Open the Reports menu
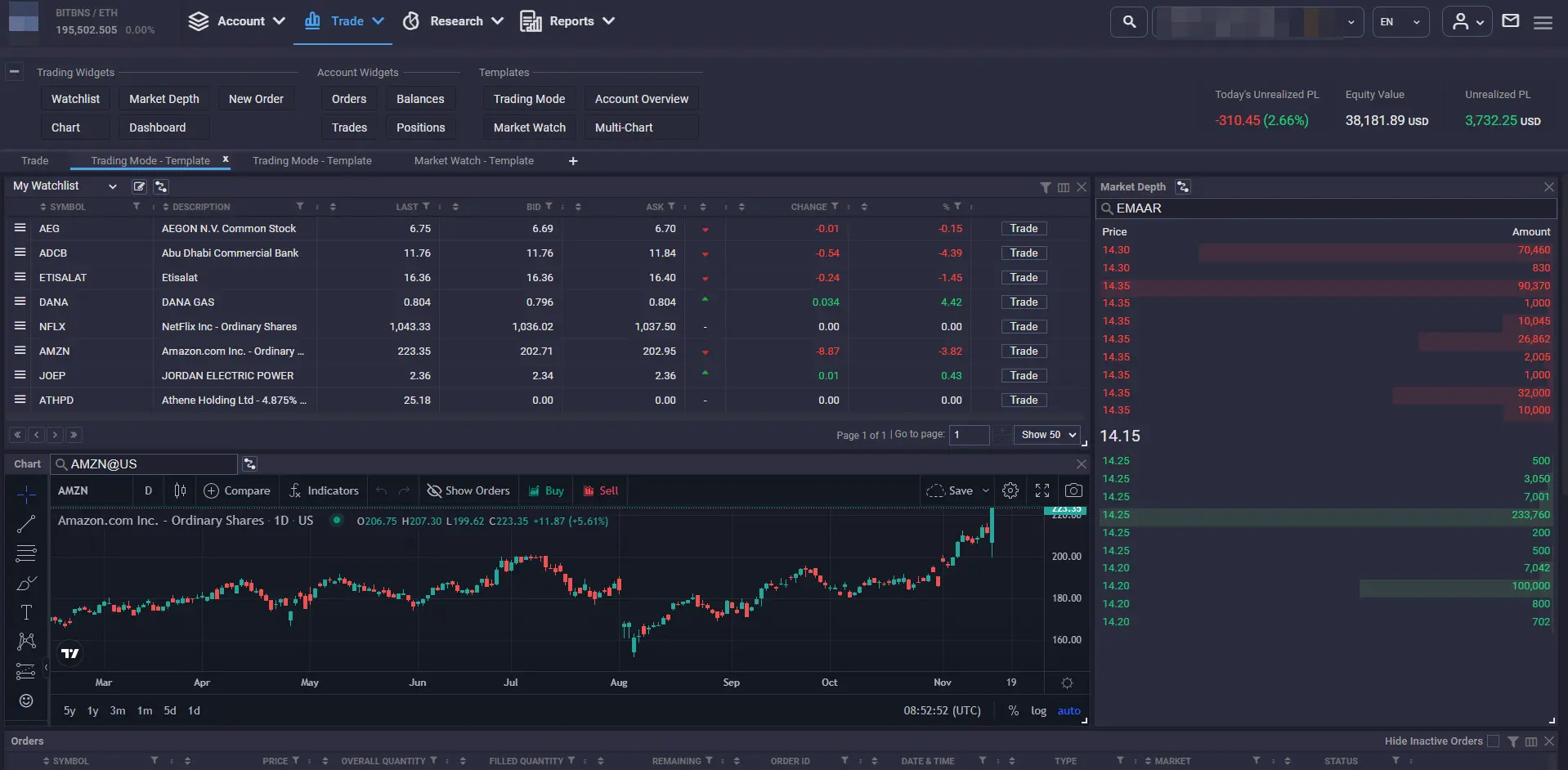Image resolution: width=1568 pixels, height=770 pixels. (x=567, y=21)
